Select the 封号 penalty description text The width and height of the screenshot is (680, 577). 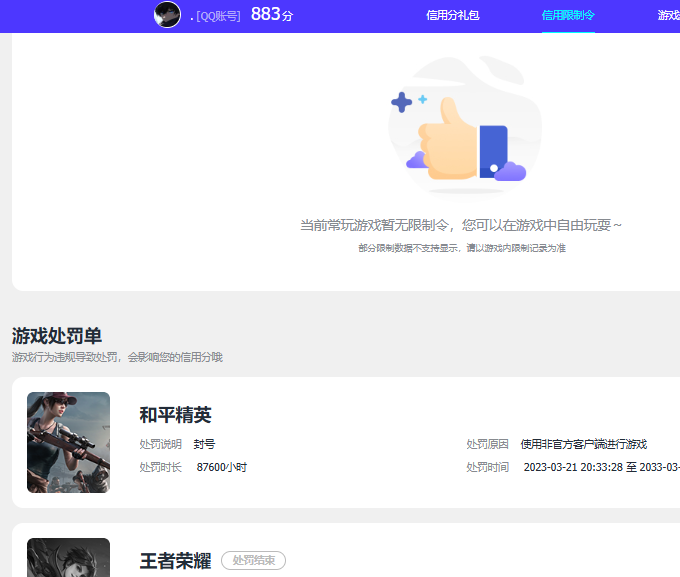[204, 444]
